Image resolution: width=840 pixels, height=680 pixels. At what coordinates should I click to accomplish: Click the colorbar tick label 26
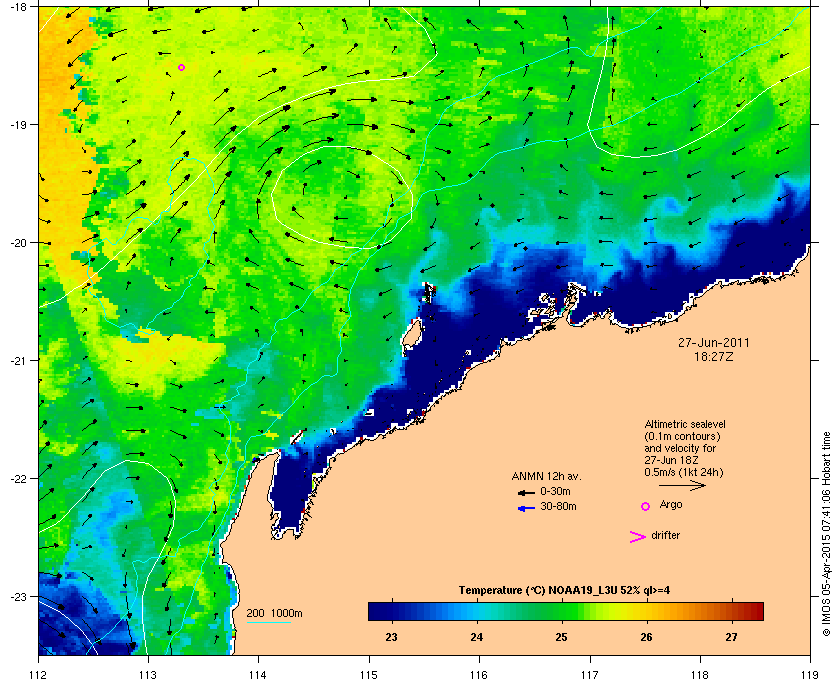click(646, 637)
